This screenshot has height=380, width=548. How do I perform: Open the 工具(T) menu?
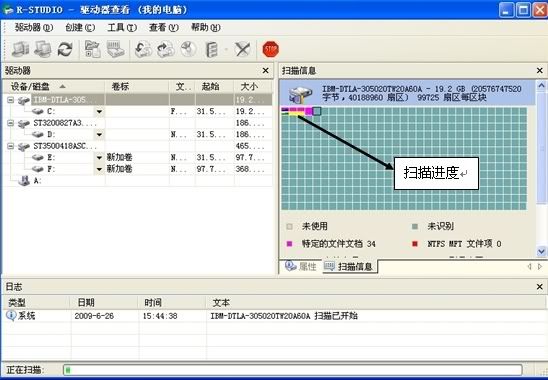tap(122, 28)
